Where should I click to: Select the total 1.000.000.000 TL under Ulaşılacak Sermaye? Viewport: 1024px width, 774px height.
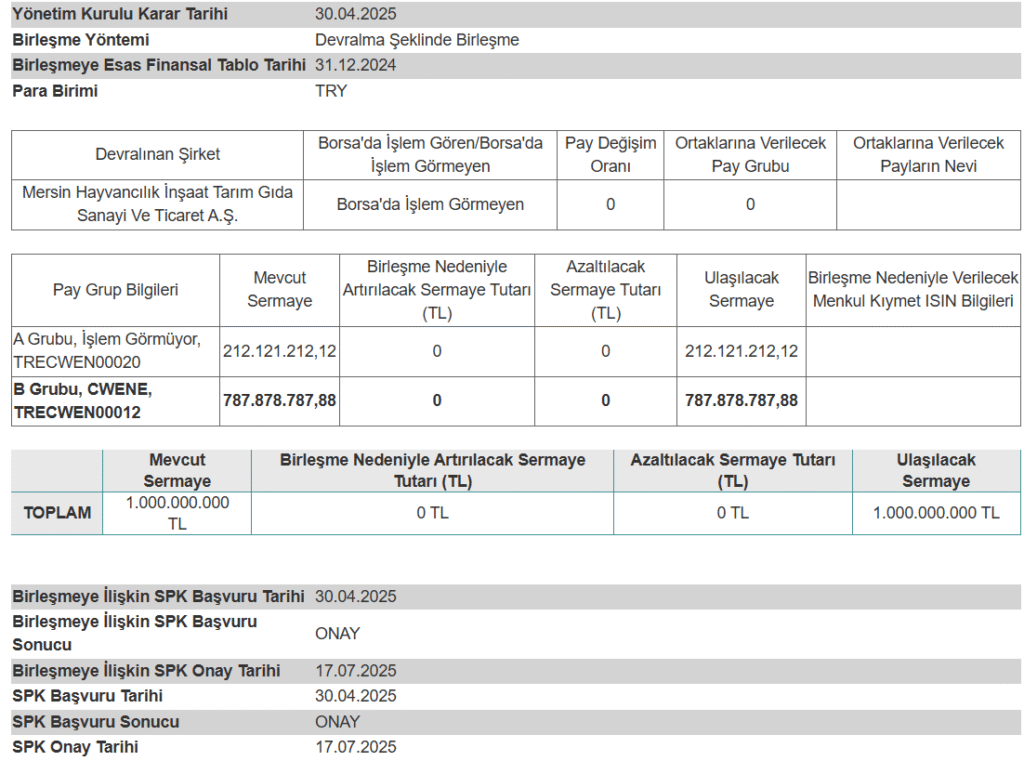935,513
